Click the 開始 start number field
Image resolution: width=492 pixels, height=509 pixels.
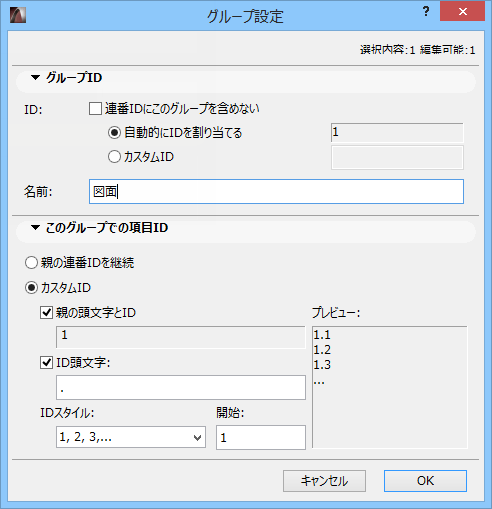coord(261,437)
